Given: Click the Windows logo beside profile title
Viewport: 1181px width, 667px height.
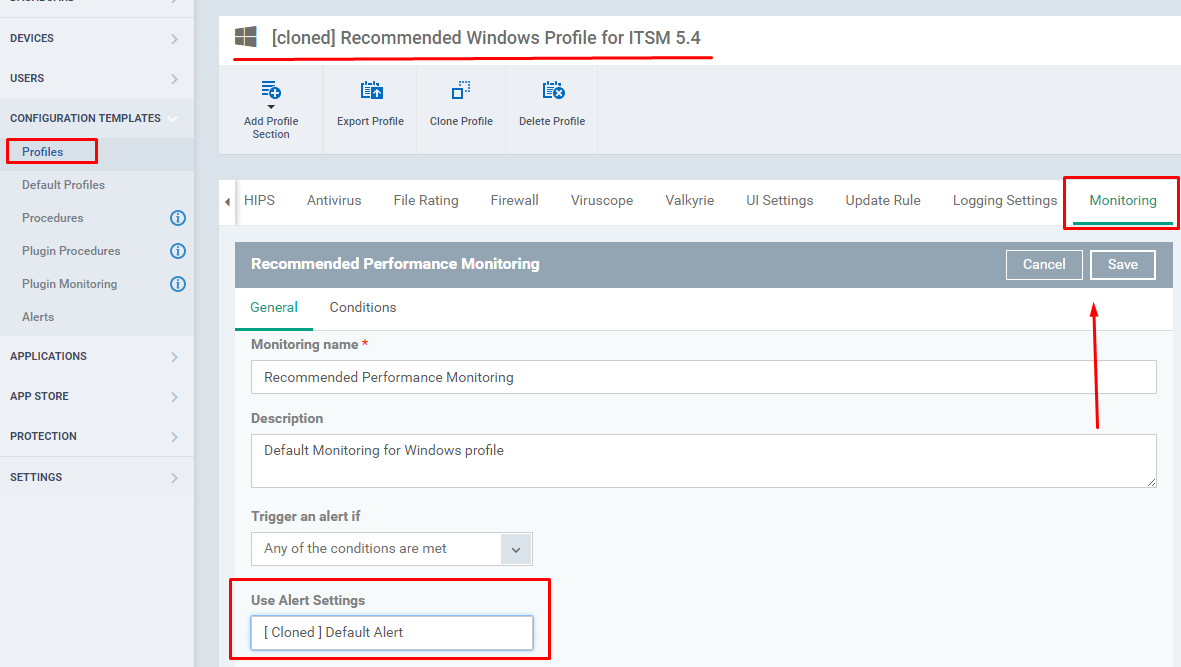Looking at the screenshot, I should [246, 36].
